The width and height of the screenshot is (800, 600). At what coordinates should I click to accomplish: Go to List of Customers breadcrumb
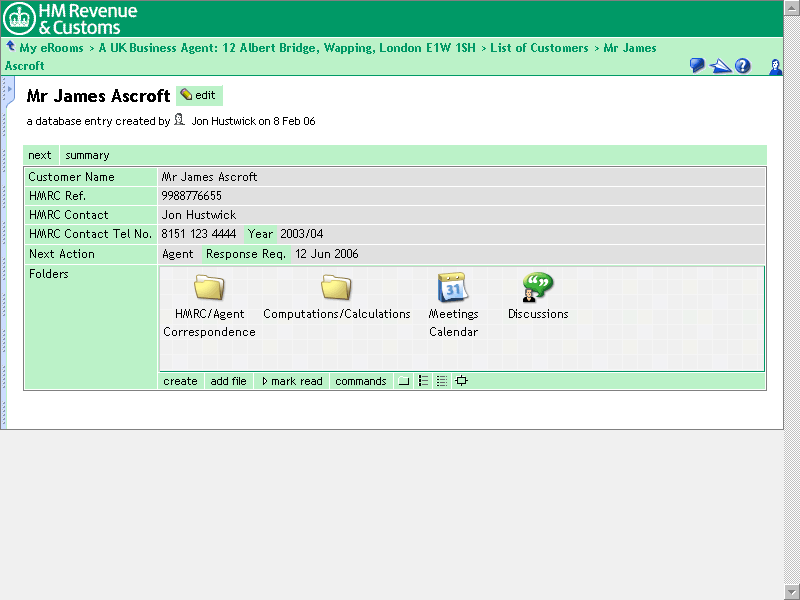pos(539,48)
